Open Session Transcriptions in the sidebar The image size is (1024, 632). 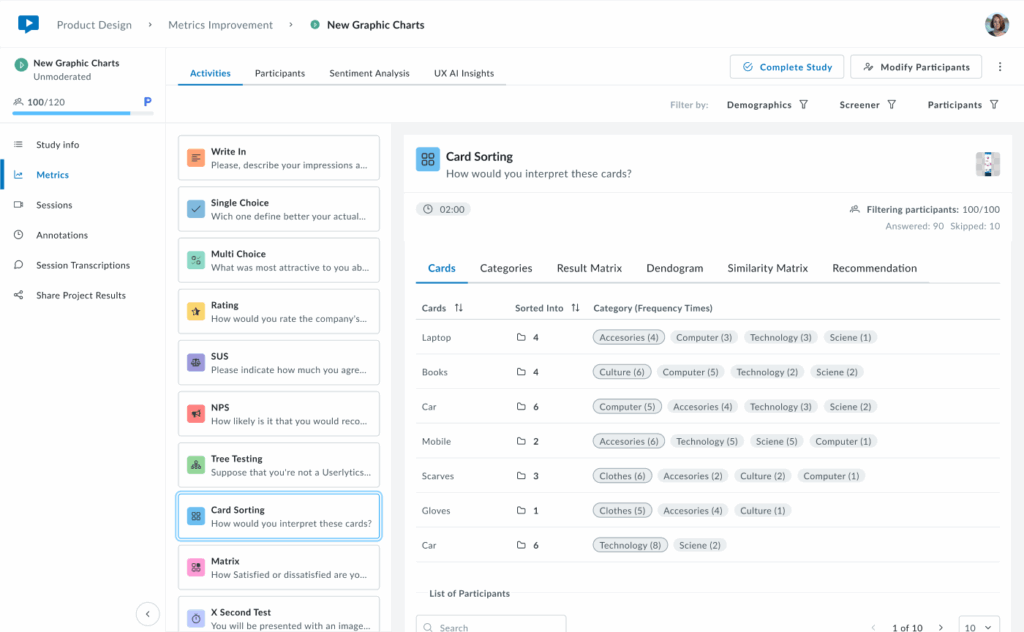pyautogui.click(x=83, y=265)
